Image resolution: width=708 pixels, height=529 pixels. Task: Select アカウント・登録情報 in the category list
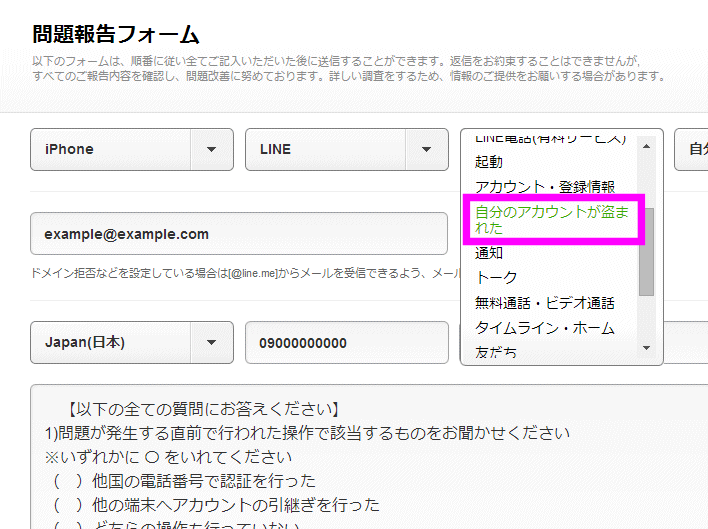coord(545,186)
